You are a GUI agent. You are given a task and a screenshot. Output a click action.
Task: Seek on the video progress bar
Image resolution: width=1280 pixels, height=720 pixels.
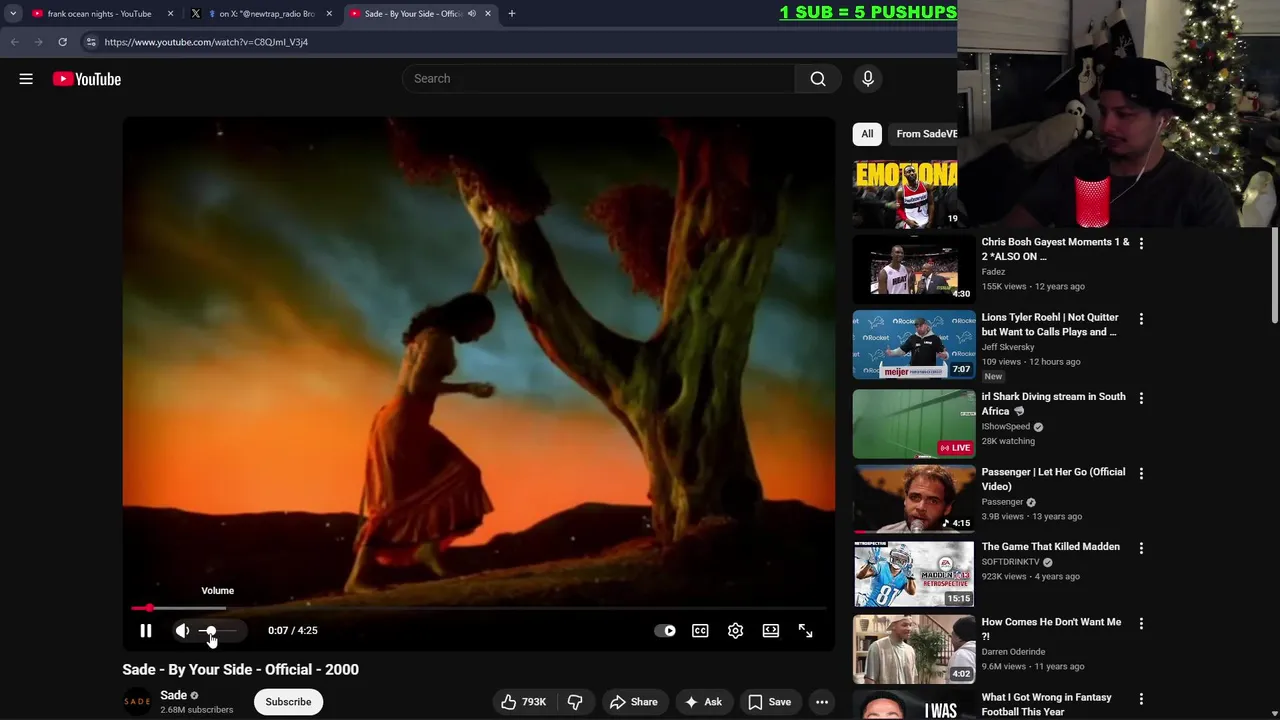coord(478,608)
